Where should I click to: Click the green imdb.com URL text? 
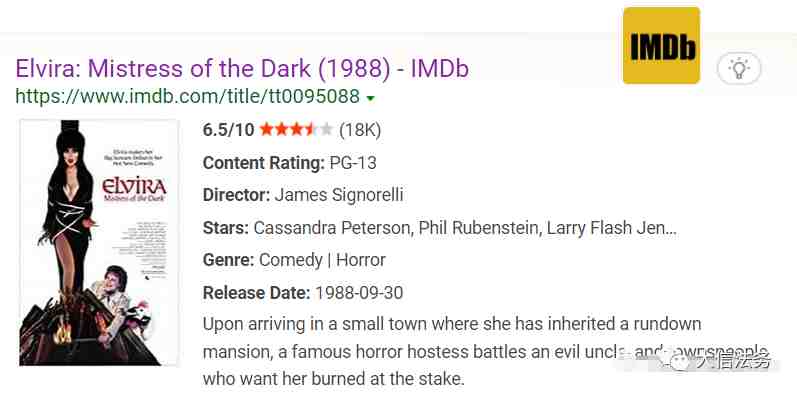click(x=188, y=96)
